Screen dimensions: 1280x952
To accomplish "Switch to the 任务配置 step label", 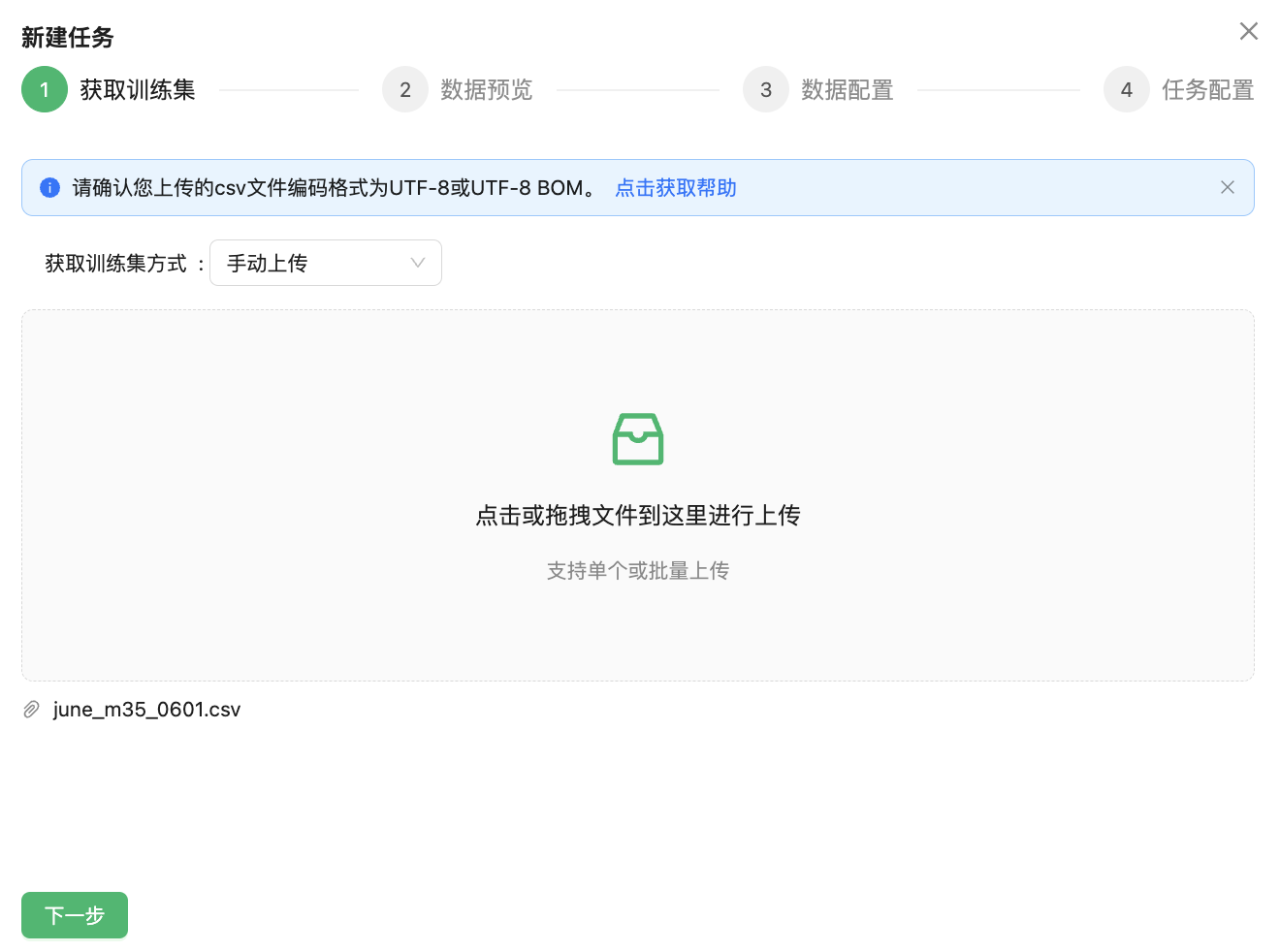I will [x=1207, y=90].
